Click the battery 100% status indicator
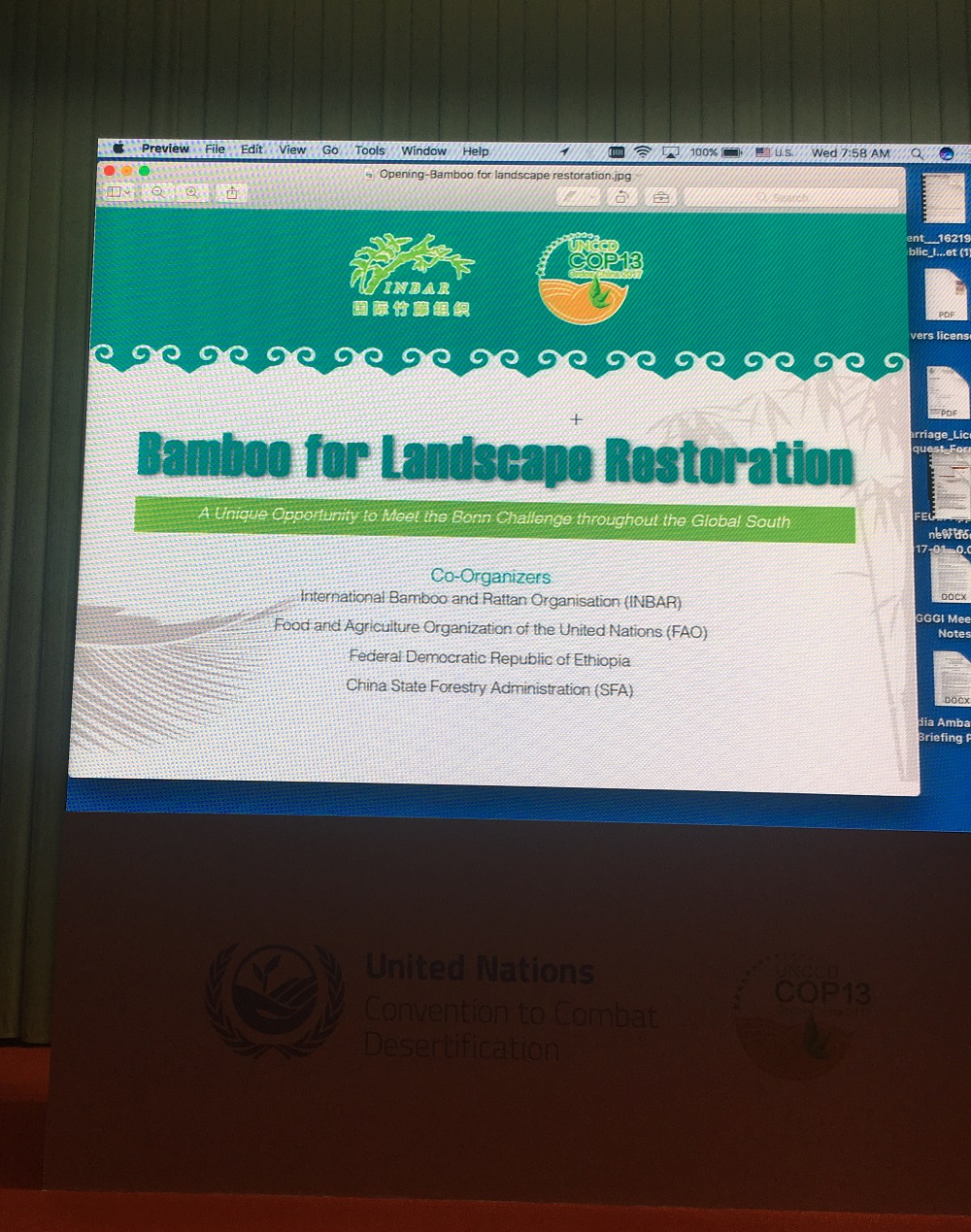Viewport: 971px width, 1232px height. pos(717,152)
